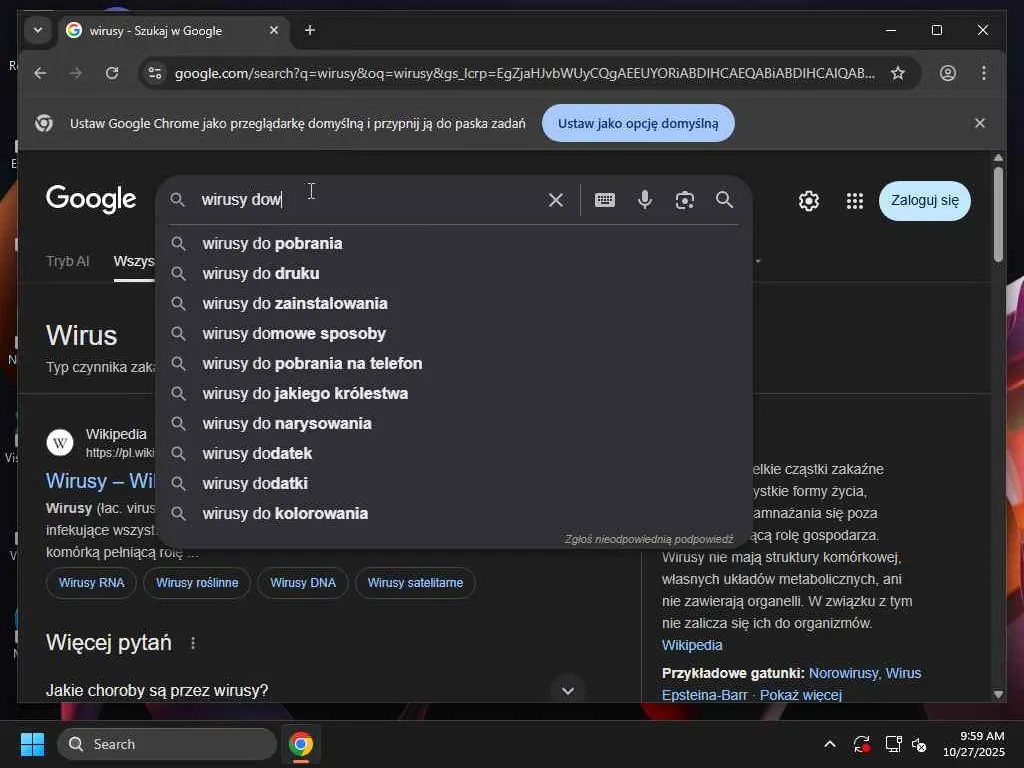
Task: Bookmark this page with the star icon
Action: 898,73
